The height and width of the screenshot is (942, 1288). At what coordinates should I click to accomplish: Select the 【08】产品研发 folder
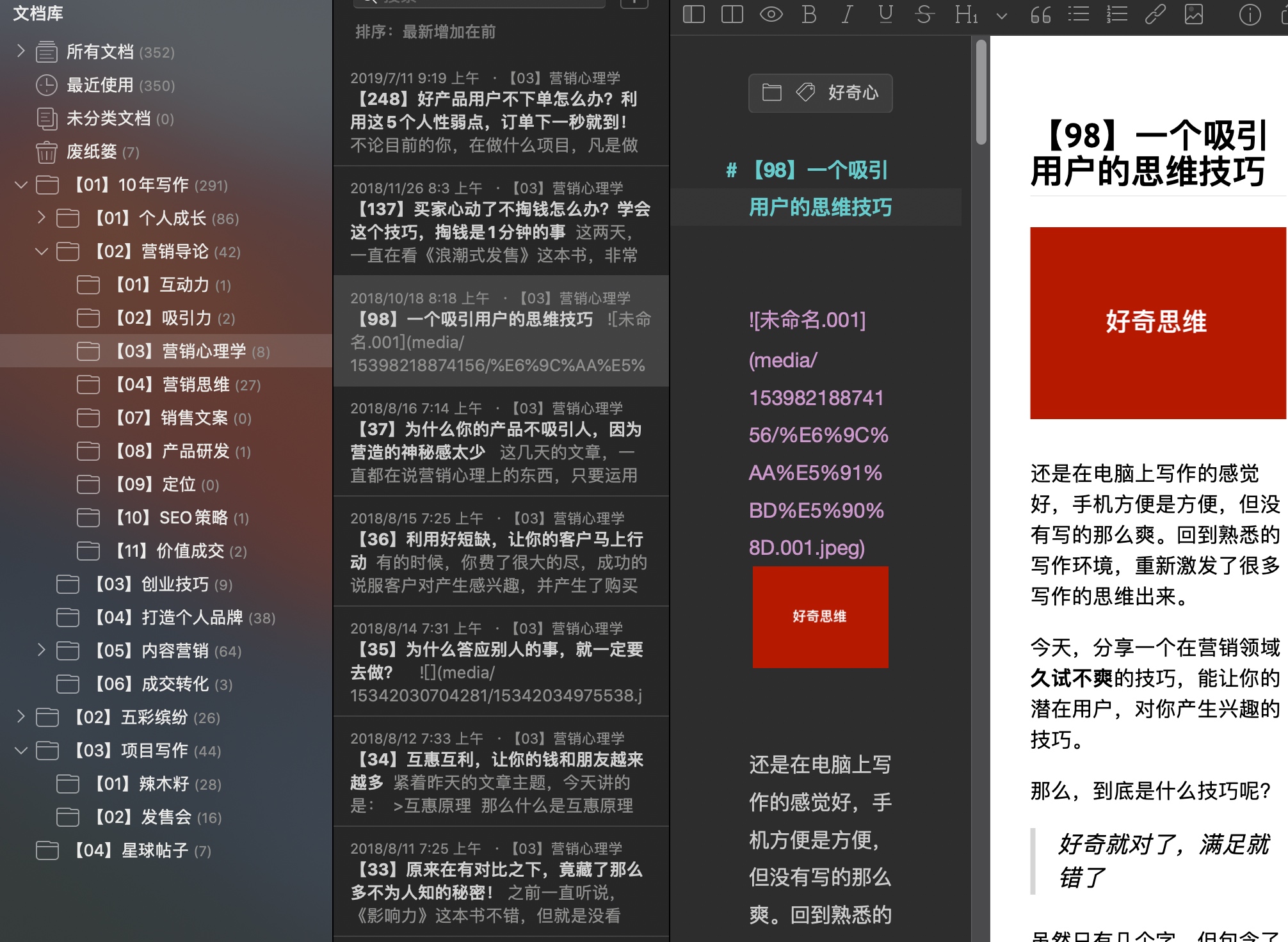(x=166, y=451)
